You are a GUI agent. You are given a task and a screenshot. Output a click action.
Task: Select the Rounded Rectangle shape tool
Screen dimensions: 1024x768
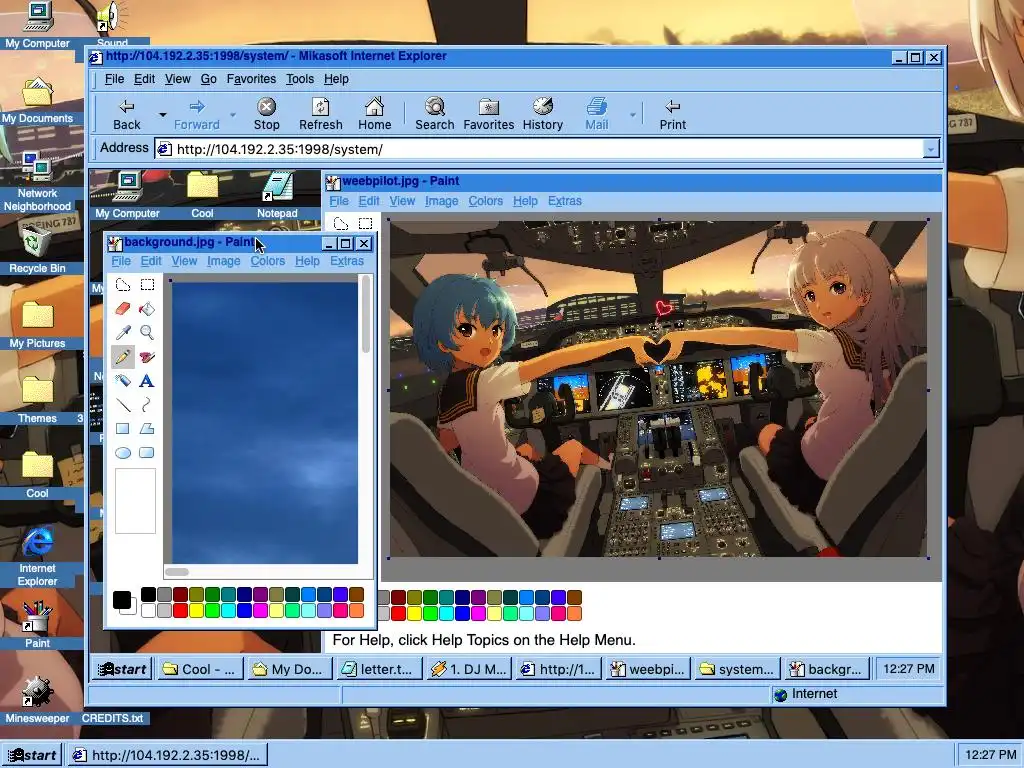pos(148,453)
